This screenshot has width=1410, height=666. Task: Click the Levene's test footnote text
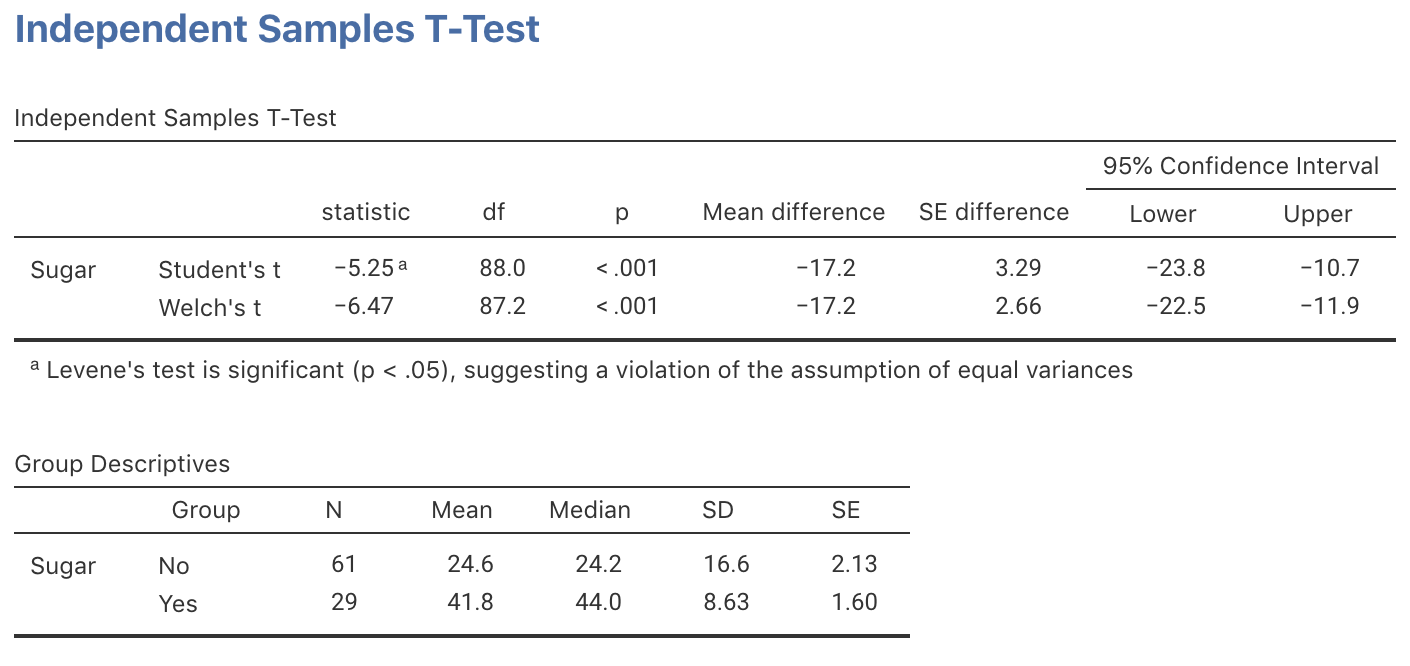pyautogui.click(x=588, y=370)
